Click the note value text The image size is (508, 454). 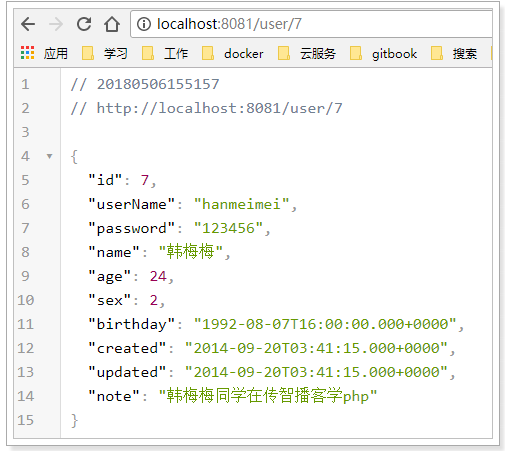pos(268,396)
